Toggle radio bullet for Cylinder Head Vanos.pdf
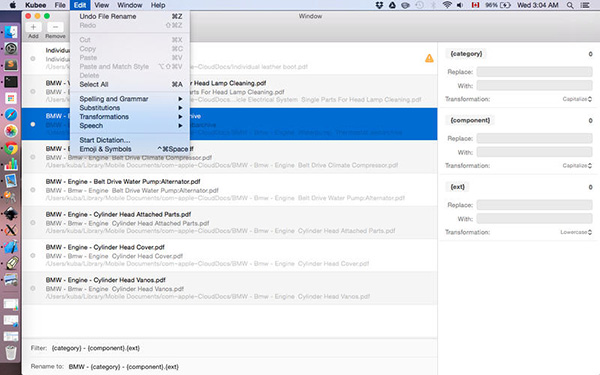 coord(33,288)
